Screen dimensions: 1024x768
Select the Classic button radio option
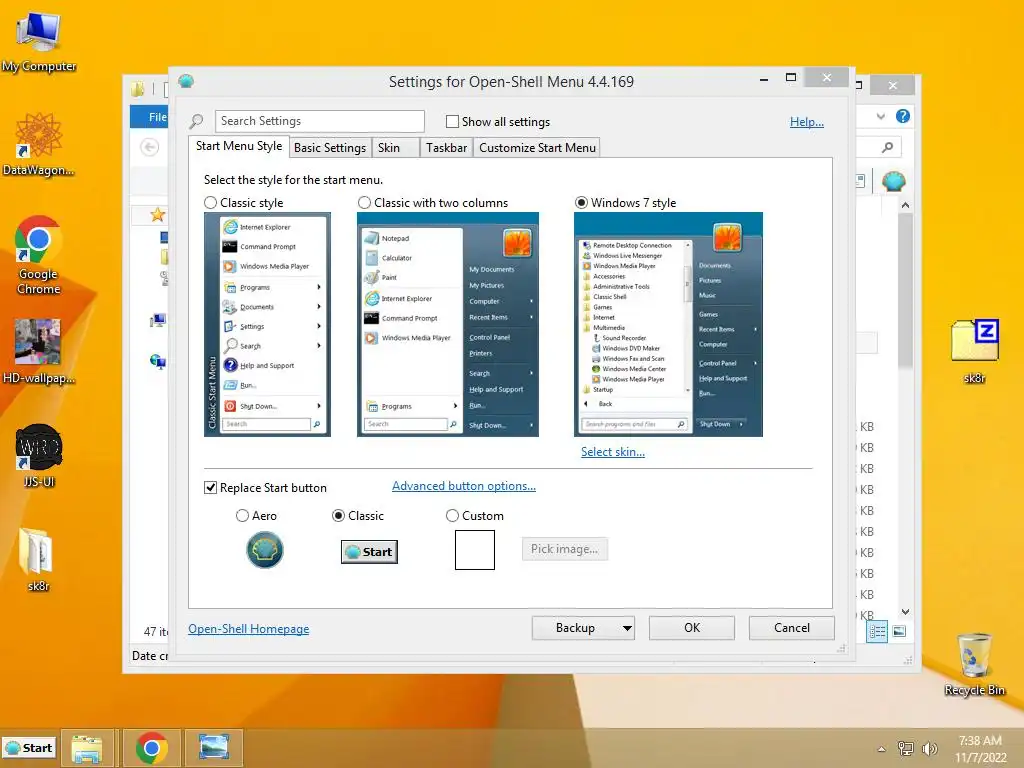[338, 516]
